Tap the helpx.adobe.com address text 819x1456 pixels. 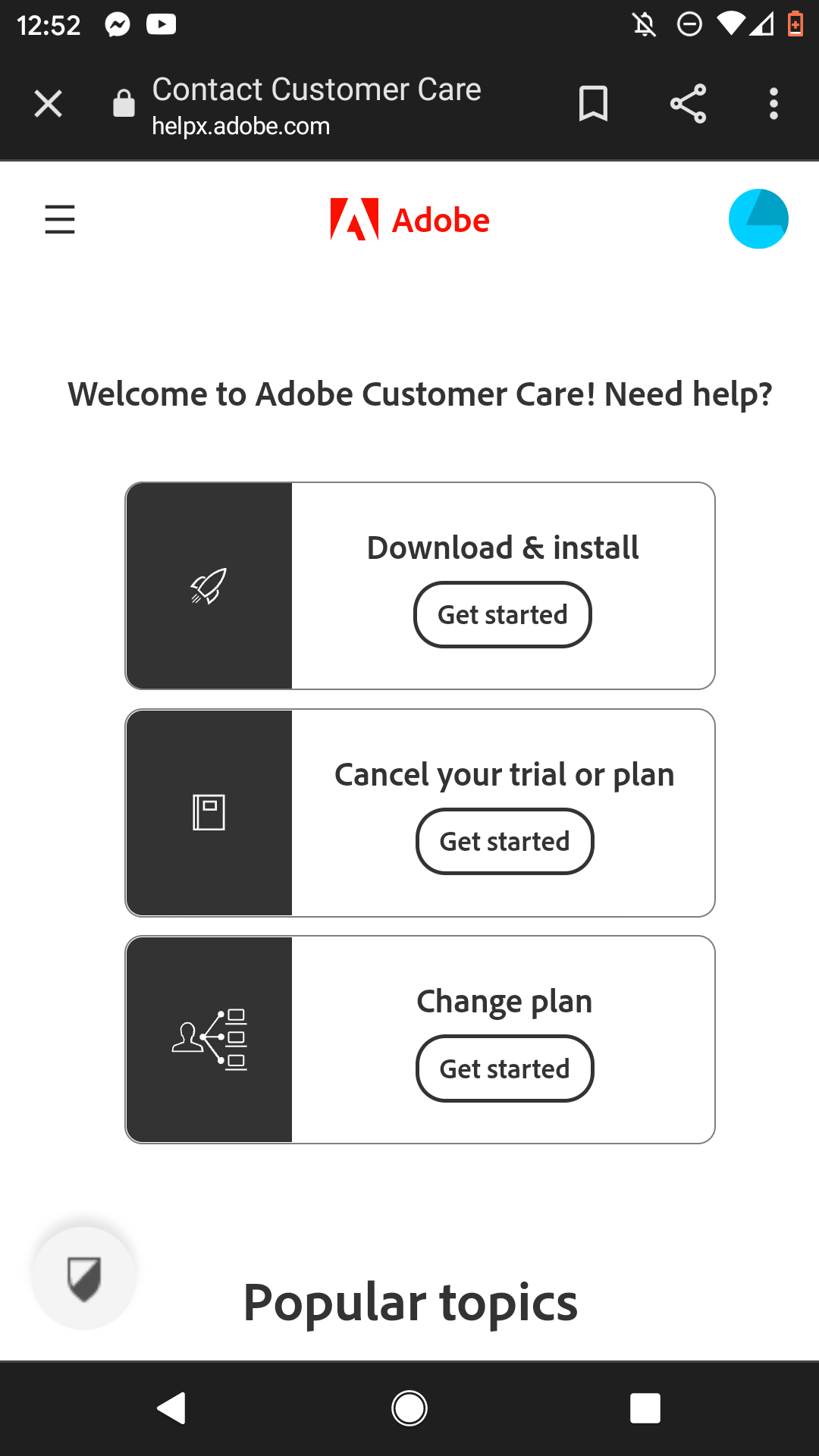(240, 127)
